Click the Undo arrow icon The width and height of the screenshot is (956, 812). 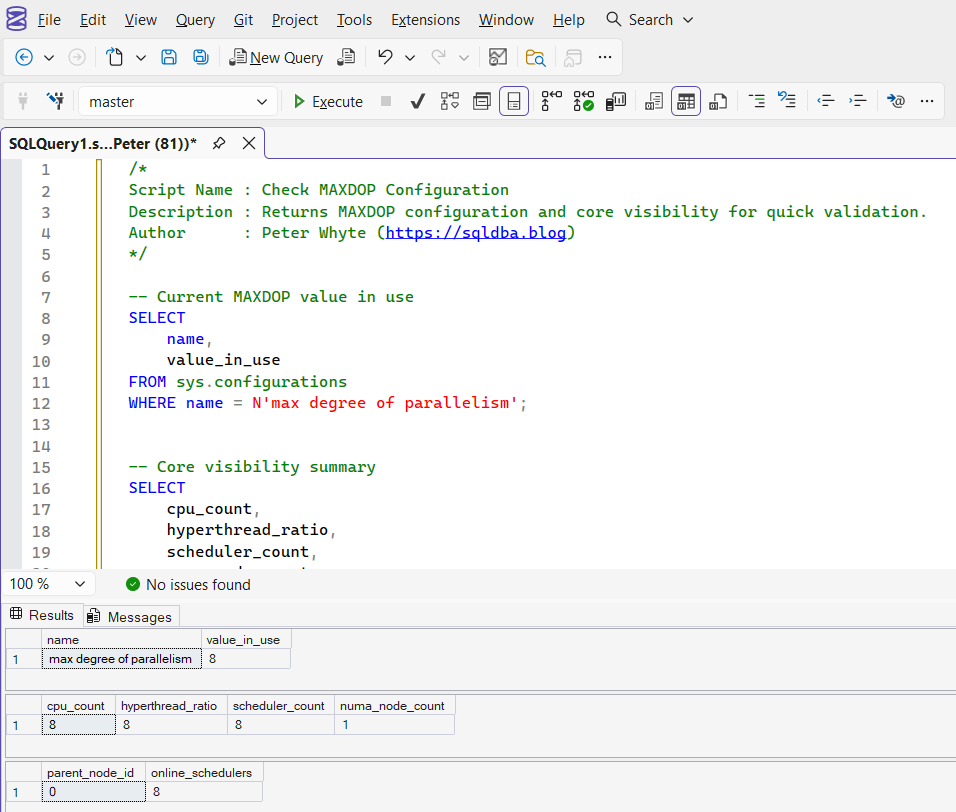[385, 57]
